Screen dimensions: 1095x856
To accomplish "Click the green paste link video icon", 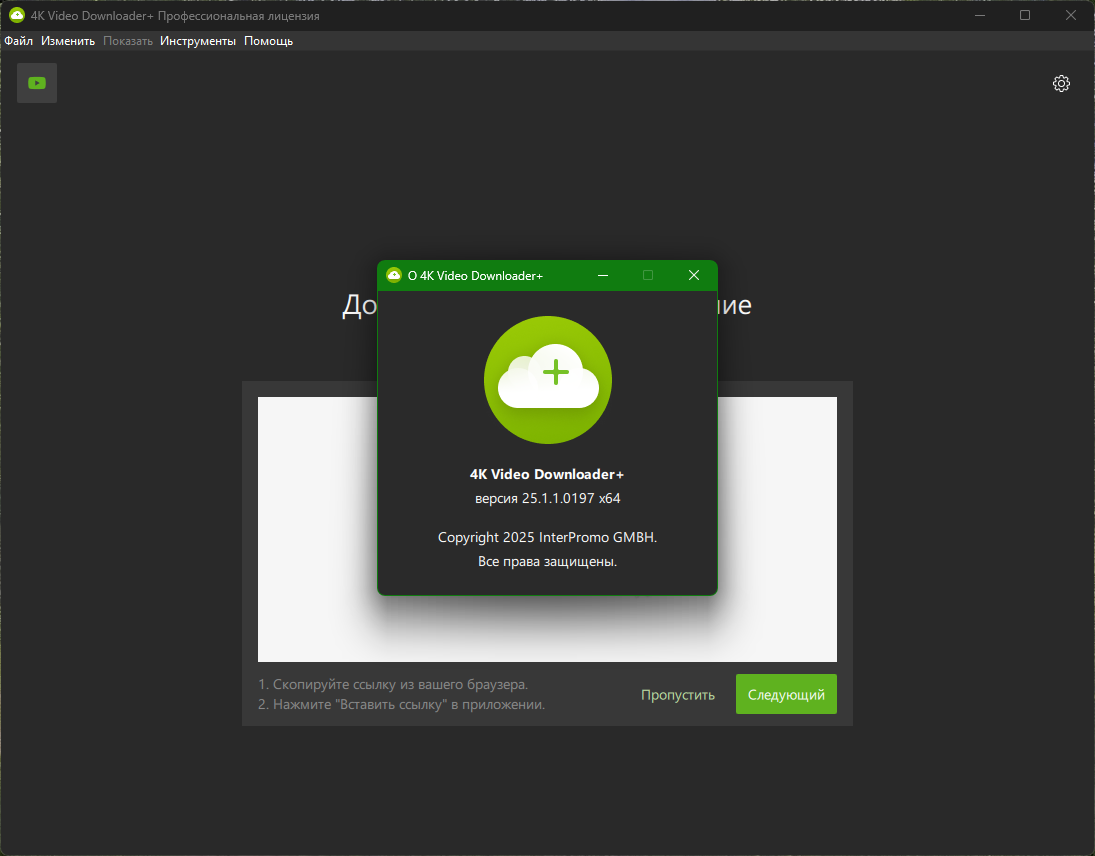I will pos(37,83).
